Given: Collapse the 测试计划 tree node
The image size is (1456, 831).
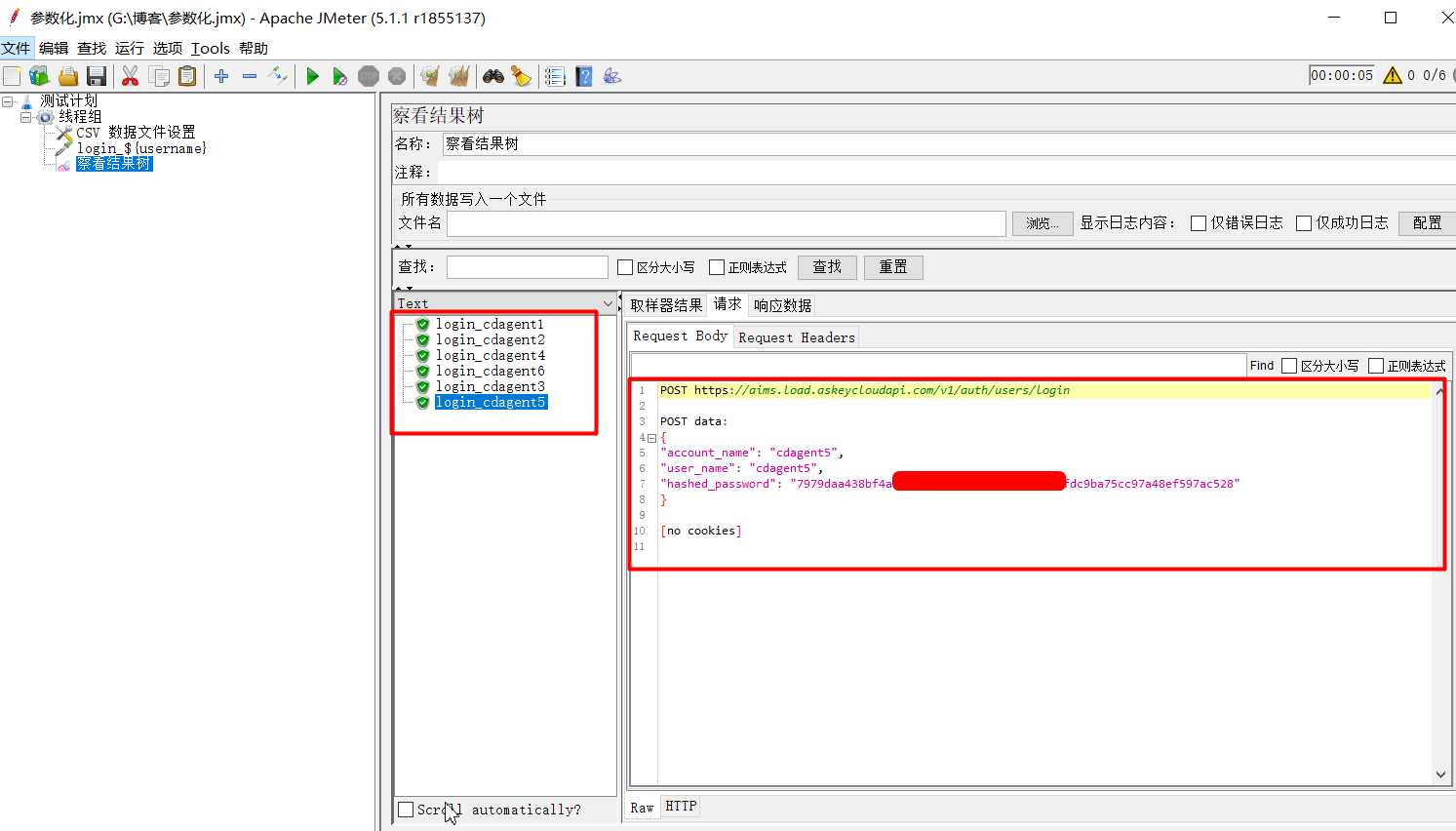Looking at the screenshot, I should 8,101.
